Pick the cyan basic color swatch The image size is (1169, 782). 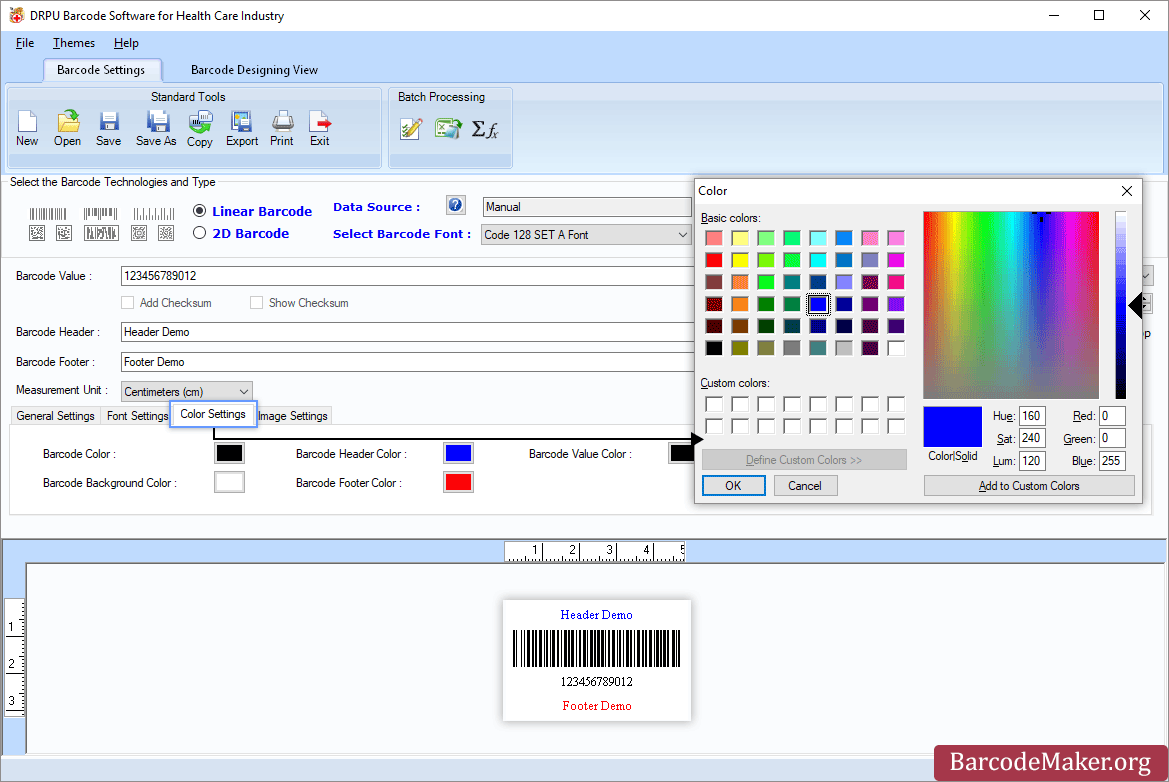[818, 260]
